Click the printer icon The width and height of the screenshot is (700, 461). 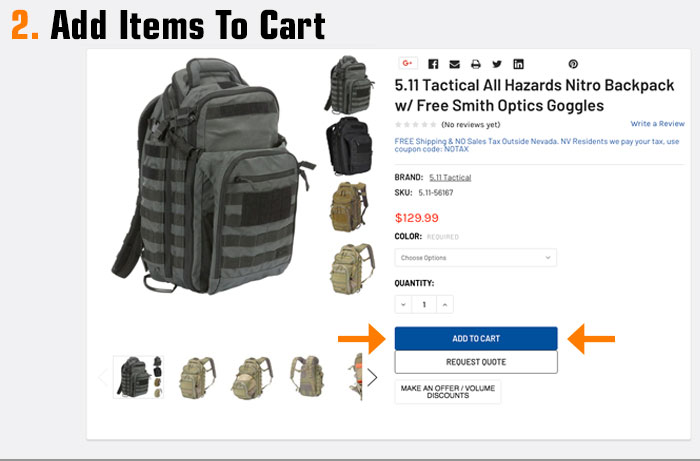click(476, 64)
